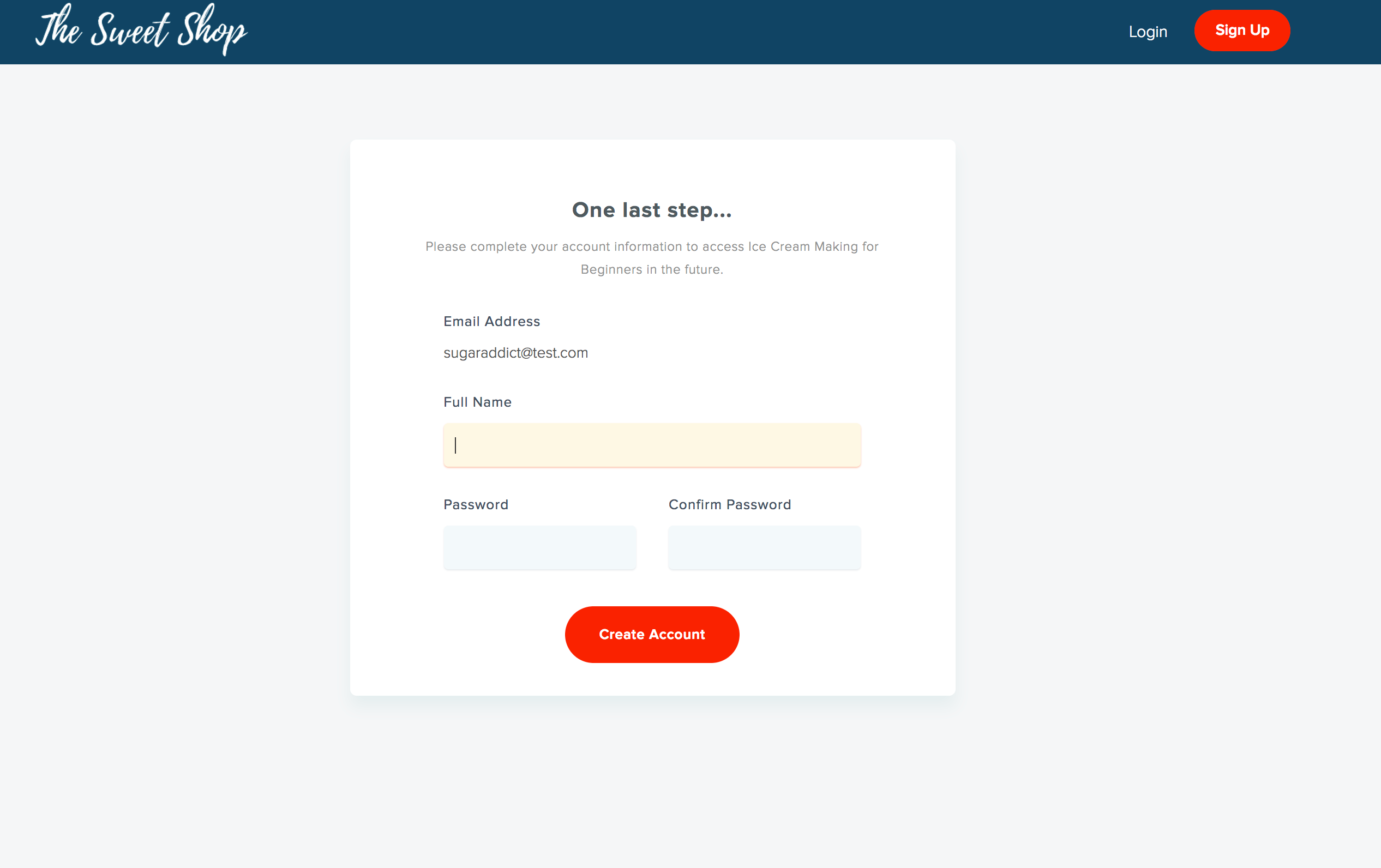The width and height of the screenshot is (1381, 868).
Task: Select the Confirm Password field
Action: click(764, 547)
